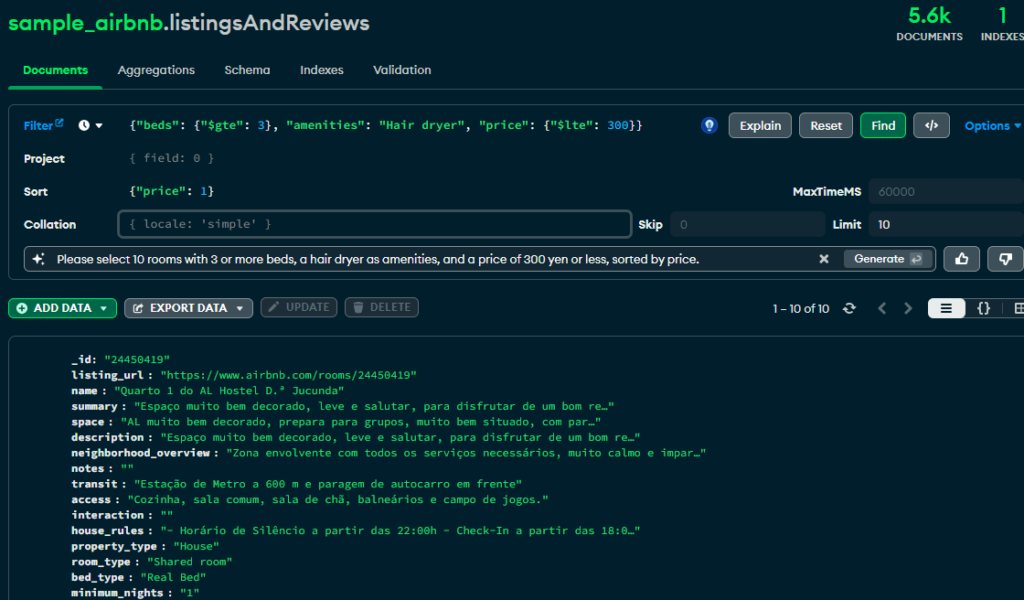Click the indexes count stat
1024x600 pixels.
pos(1002,24)
